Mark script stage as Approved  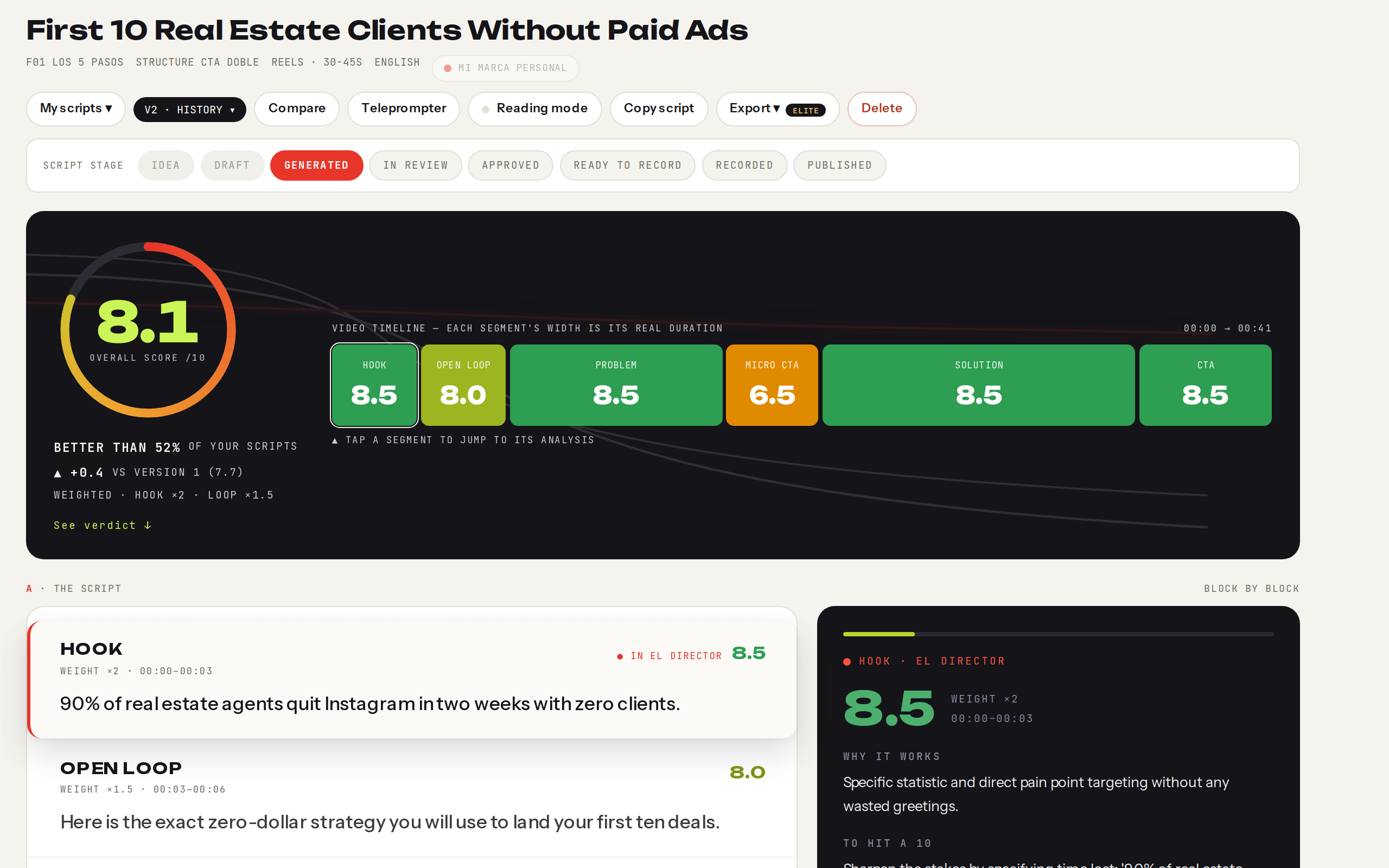pyautogui.click(x=511, y=165)
